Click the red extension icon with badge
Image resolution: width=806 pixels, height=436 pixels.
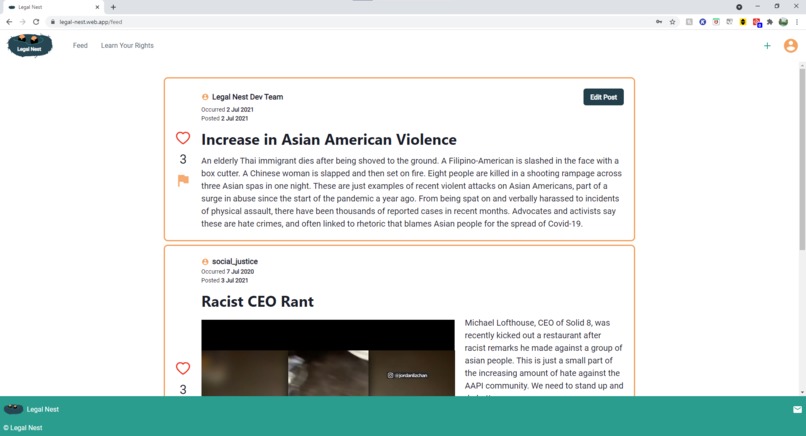757,22
